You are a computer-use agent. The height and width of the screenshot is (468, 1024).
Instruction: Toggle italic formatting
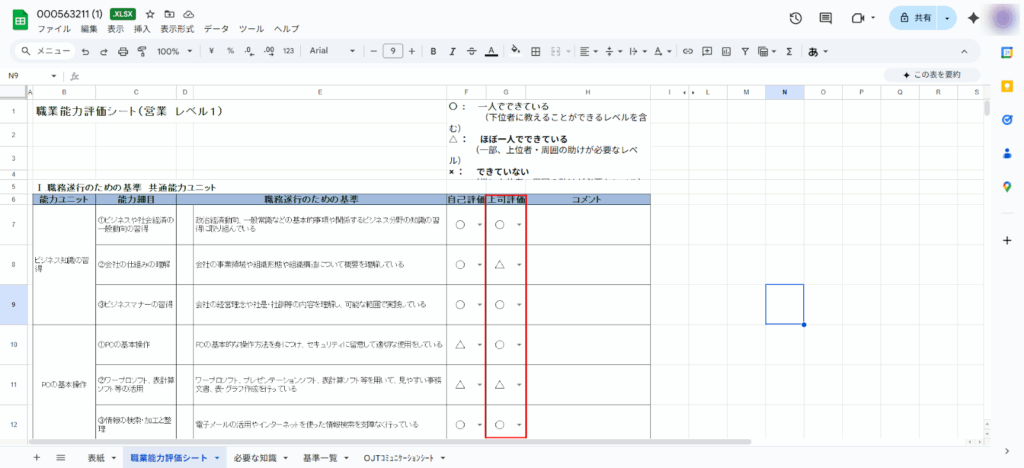pos(452,51)
